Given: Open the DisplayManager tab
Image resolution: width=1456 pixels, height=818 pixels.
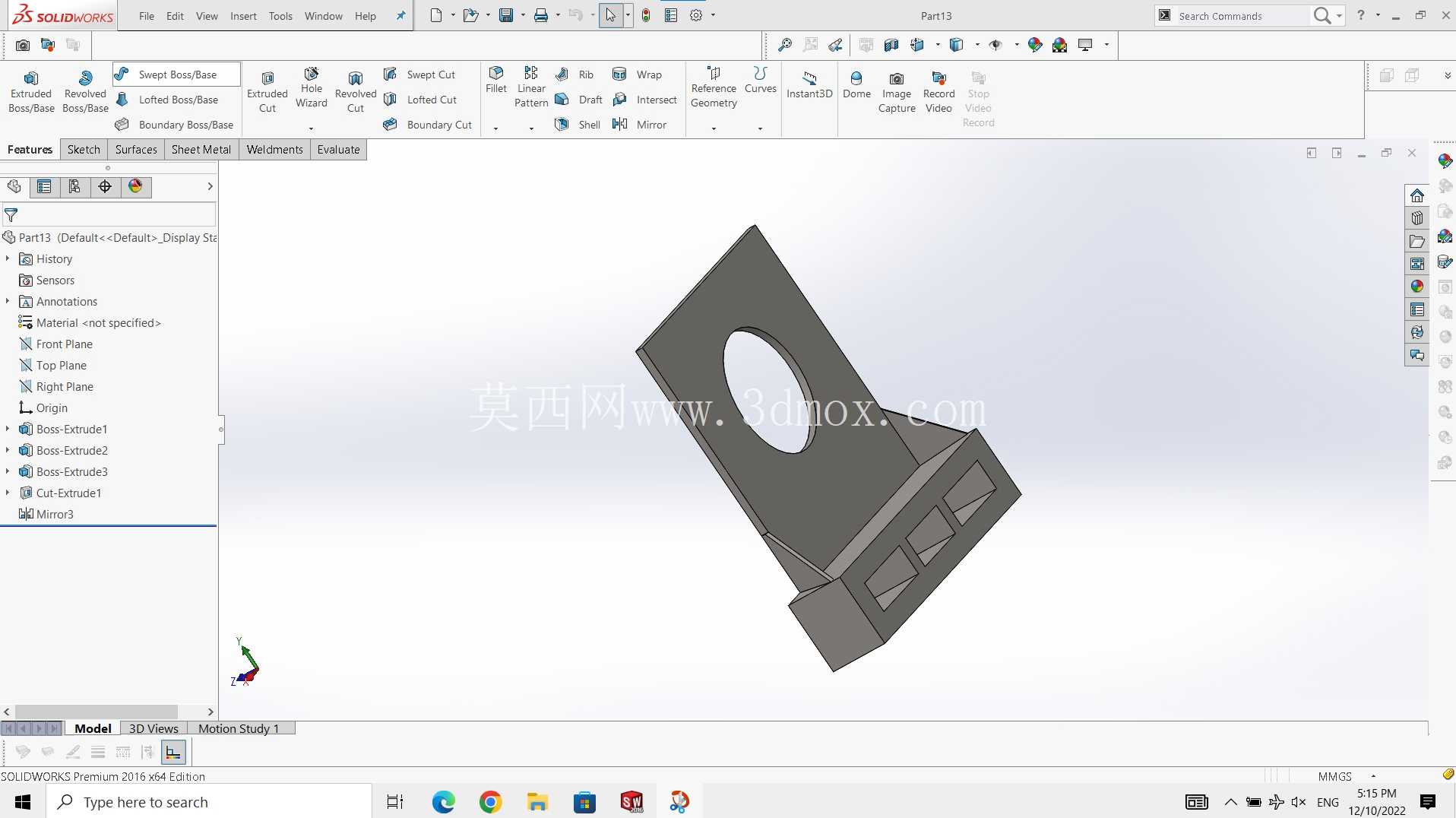Looking at the screenshot, I should point(135,187).
